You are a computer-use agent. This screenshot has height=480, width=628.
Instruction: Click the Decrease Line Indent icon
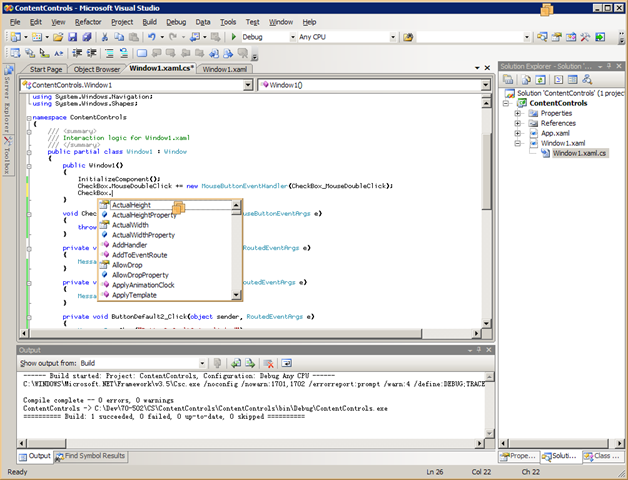[x=77, y=53]
